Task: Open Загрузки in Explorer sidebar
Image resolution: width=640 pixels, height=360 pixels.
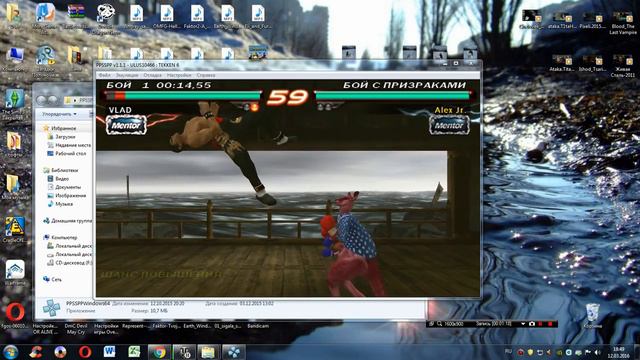Action: click(x=61, y=137)
